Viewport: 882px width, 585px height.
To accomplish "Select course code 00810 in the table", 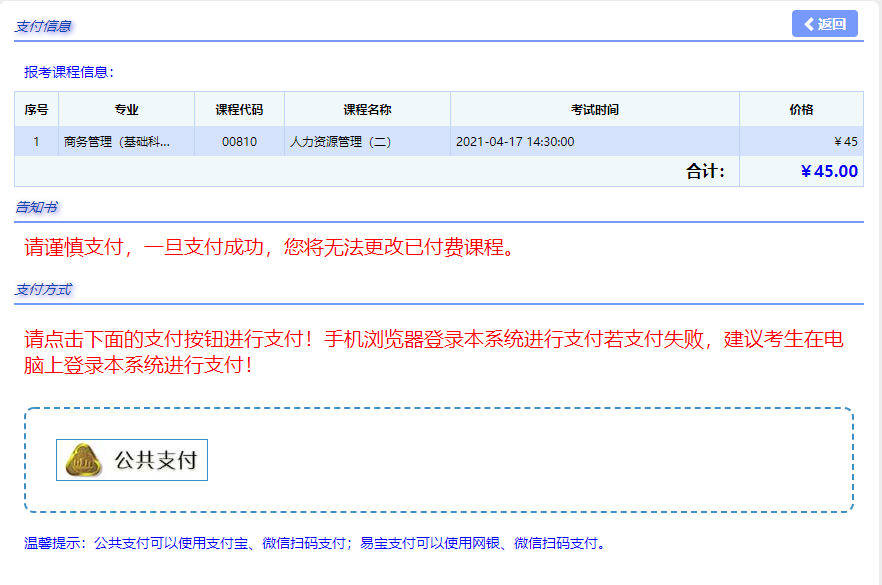I will pos(239,140).
